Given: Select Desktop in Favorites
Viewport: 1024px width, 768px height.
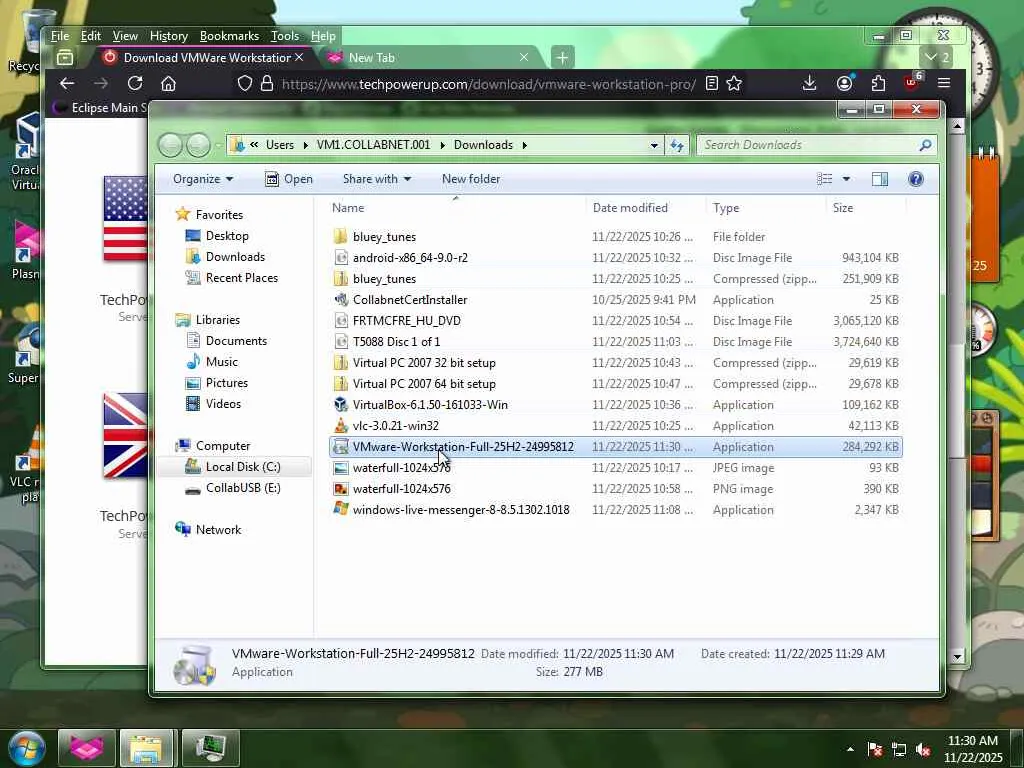Looking at the screenshot, I should click(227, 236).
